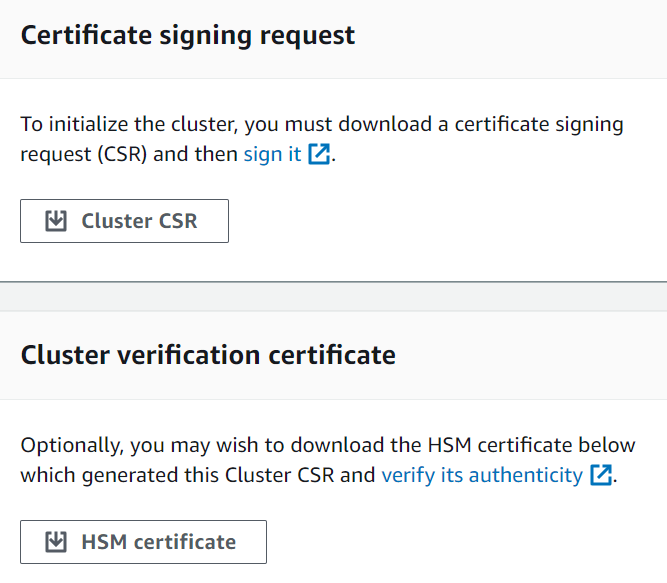
Task: Download the Cluster CSR
Action: point(124,221)
